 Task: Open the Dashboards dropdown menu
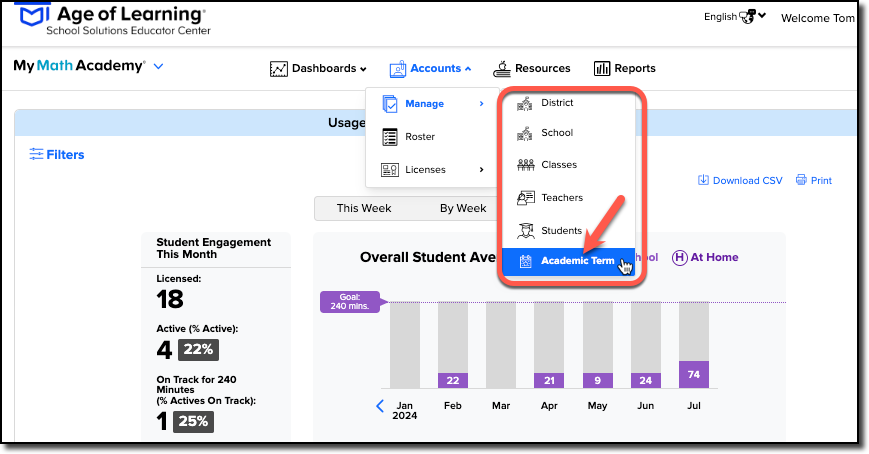point(318,69)
